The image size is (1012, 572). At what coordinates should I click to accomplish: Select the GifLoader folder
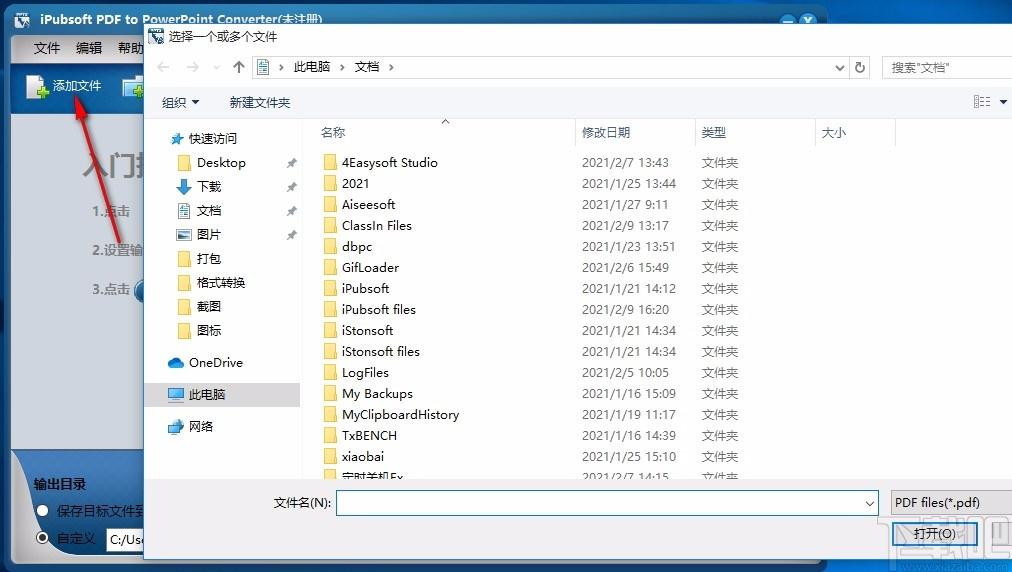point(370,267)
